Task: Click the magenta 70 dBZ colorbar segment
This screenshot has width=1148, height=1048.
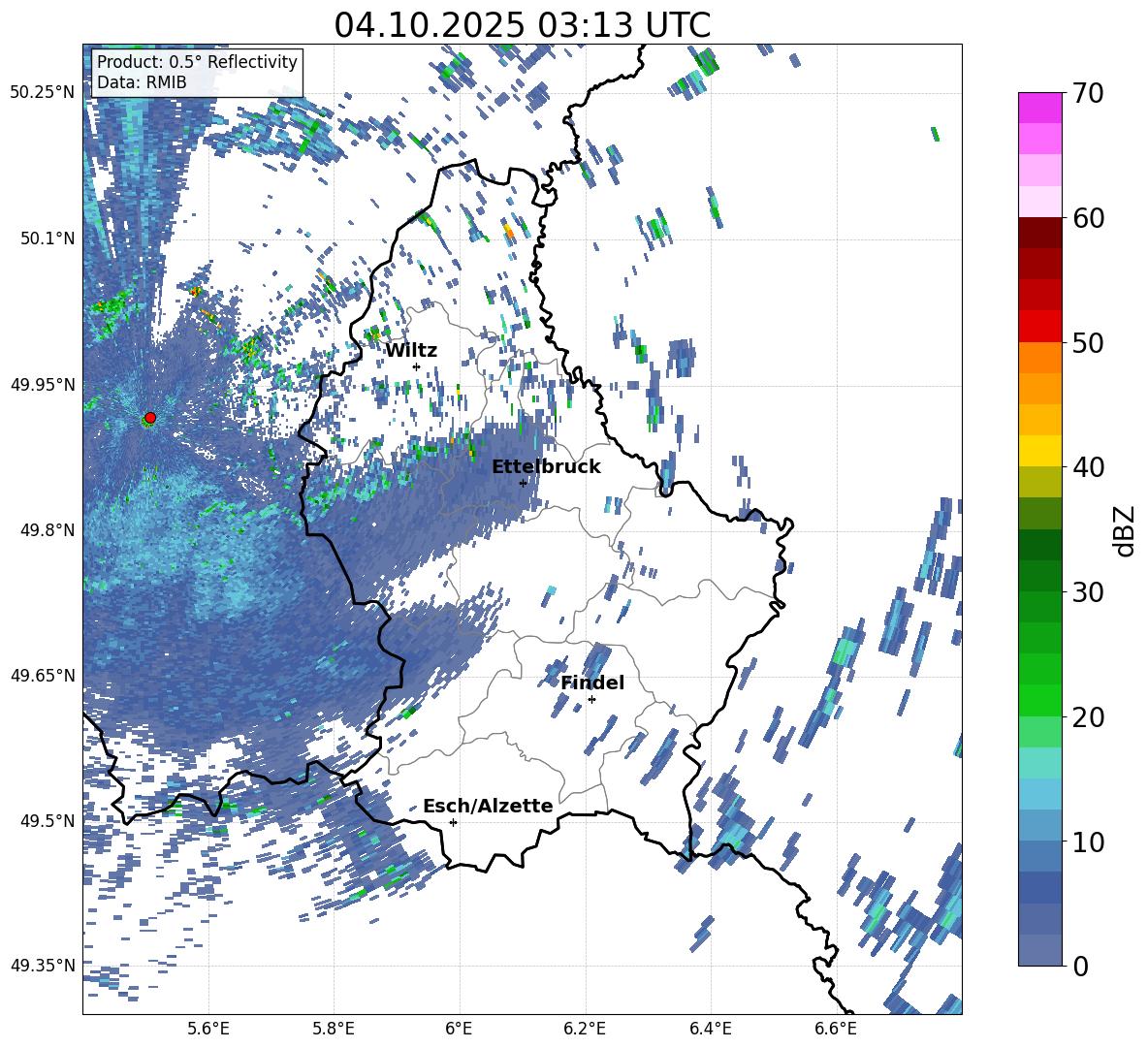Action: 1039,108
